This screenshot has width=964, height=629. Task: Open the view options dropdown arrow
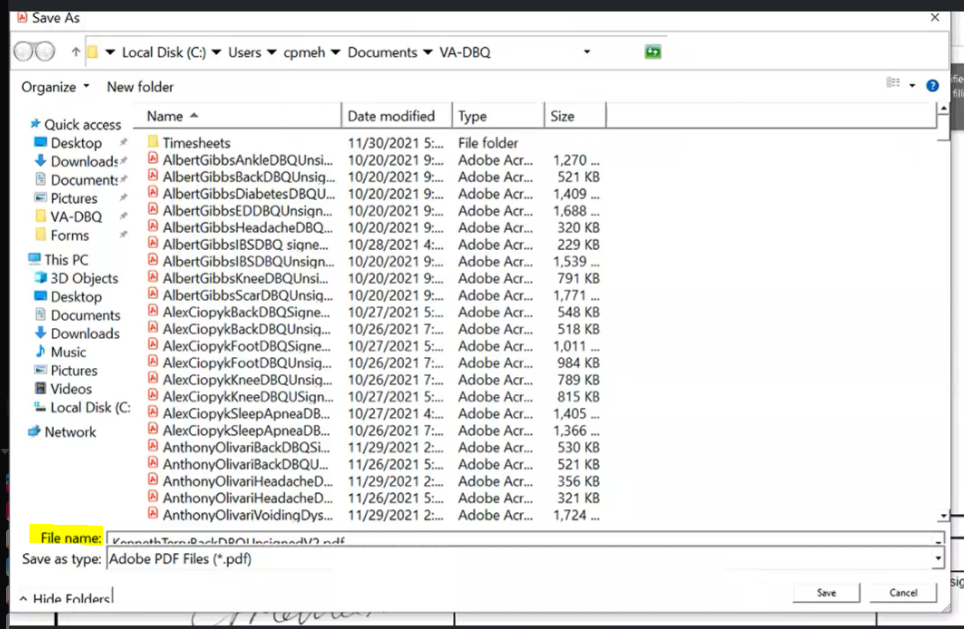click(x=911, y=85)
